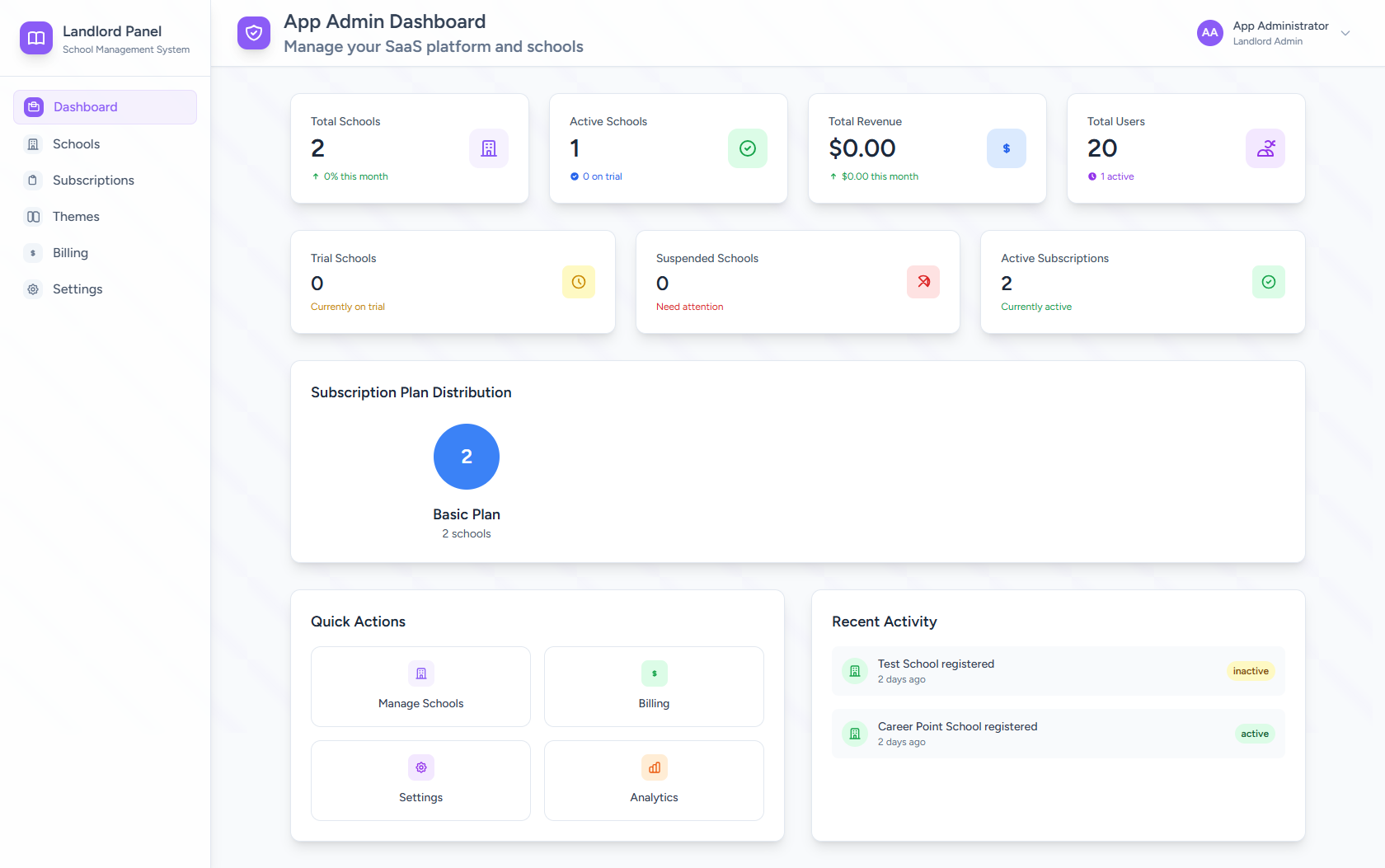
Task: Click the blue Basic Plan circle
Action: [x=467, y=457]
